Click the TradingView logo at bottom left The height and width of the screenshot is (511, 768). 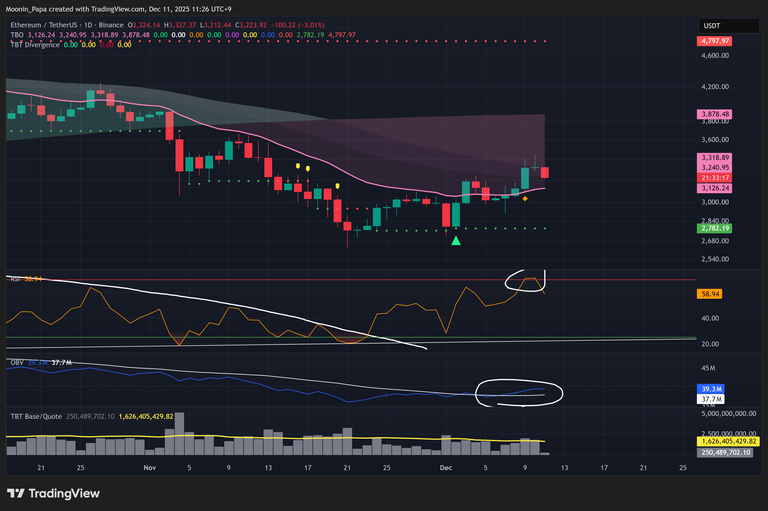(x=57, y=493)
